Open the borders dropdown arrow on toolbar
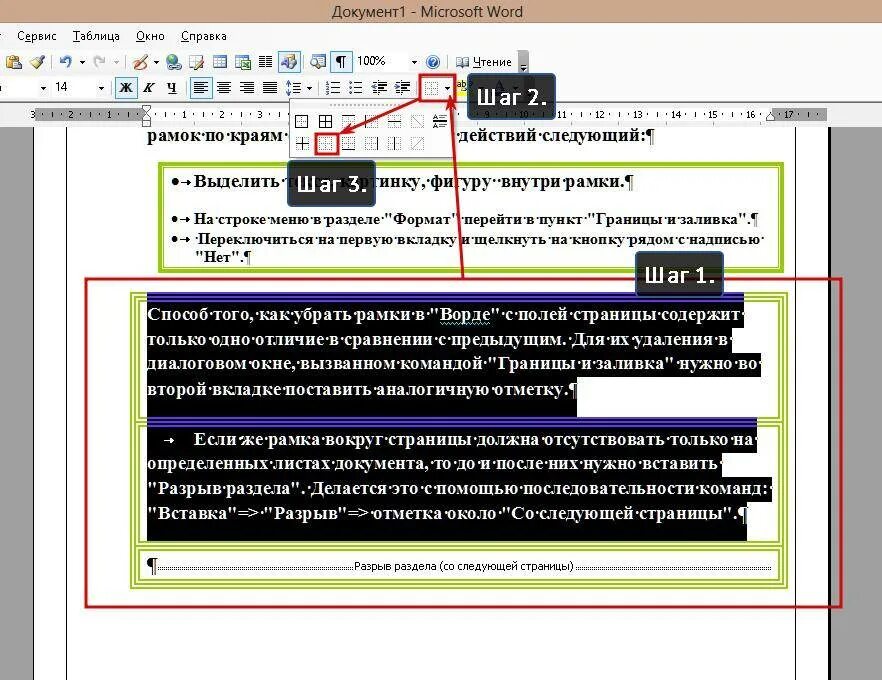 [x=447, y=87]
